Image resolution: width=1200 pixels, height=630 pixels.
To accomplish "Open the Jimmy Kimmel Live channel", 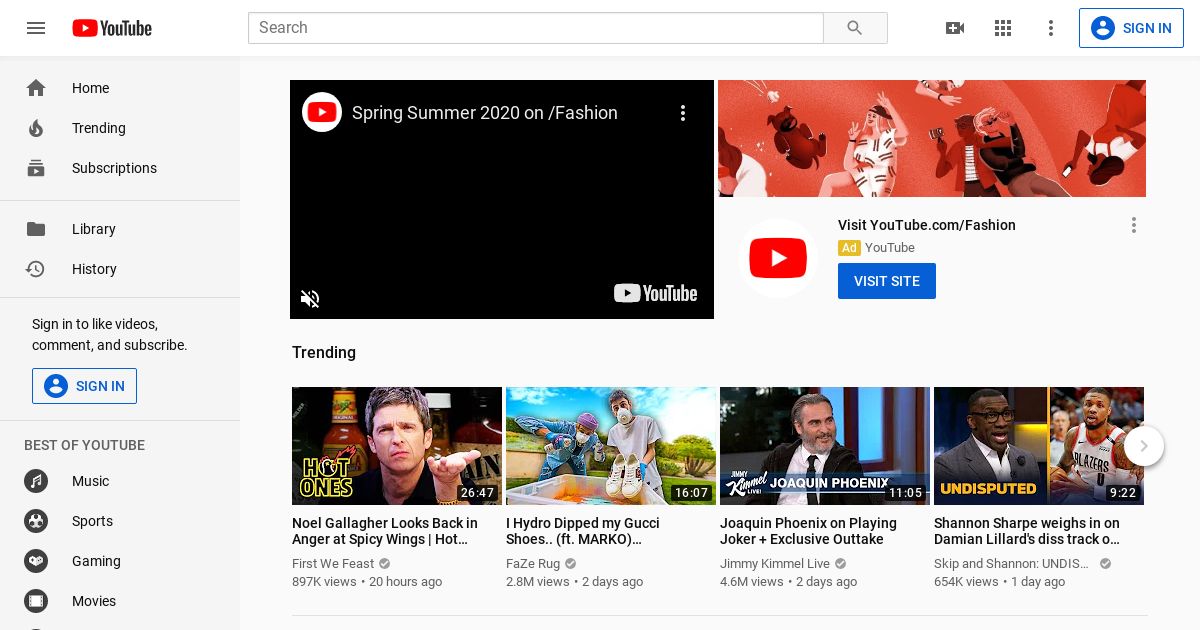I will point(775,564).
